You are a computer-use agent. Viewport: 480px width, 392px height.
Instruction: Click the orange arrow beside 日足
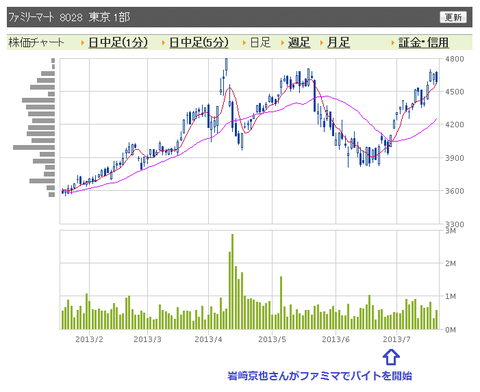click(244, 43)
